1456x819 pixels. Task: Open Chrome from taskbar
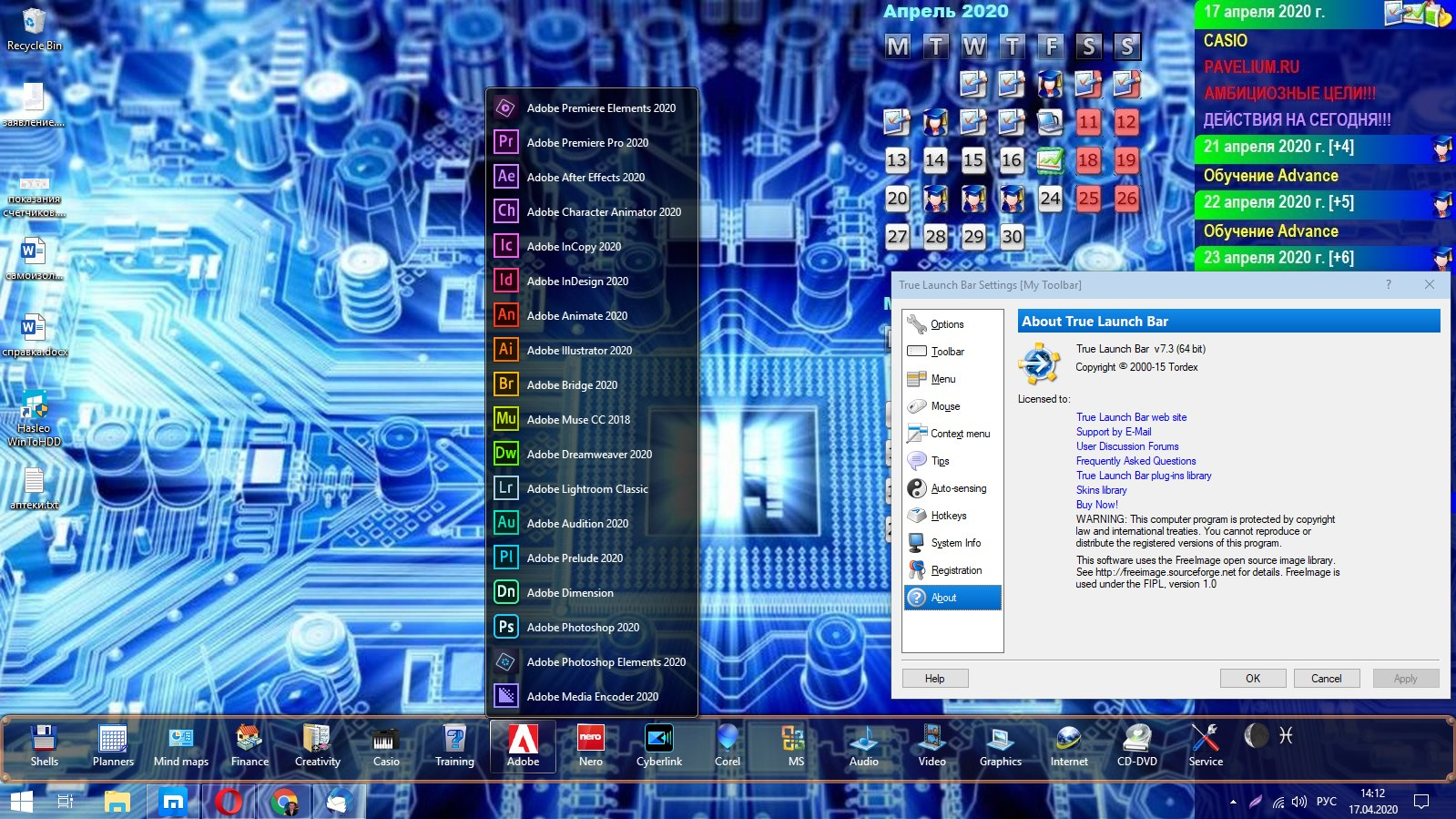284,802
